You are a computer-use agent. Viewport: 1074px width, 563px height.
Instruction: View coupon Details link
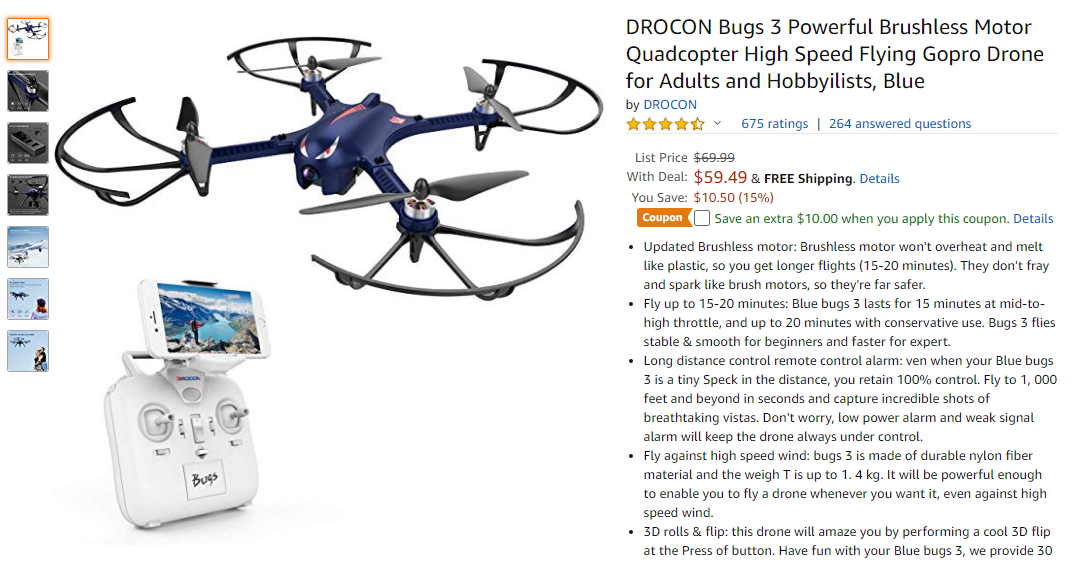coord(1033,218)
